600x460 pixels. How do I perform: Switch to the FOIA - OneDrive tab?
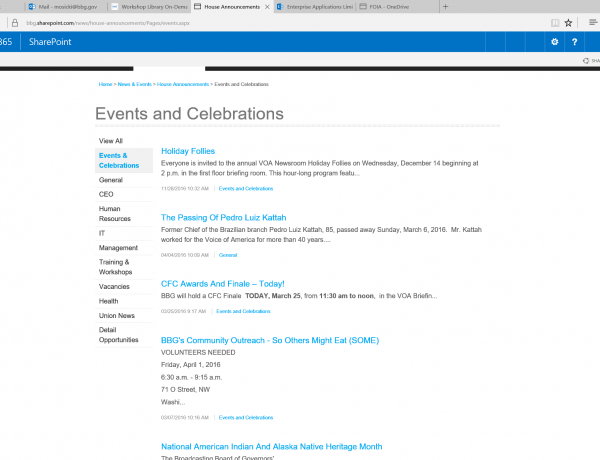tap(398, 7)
